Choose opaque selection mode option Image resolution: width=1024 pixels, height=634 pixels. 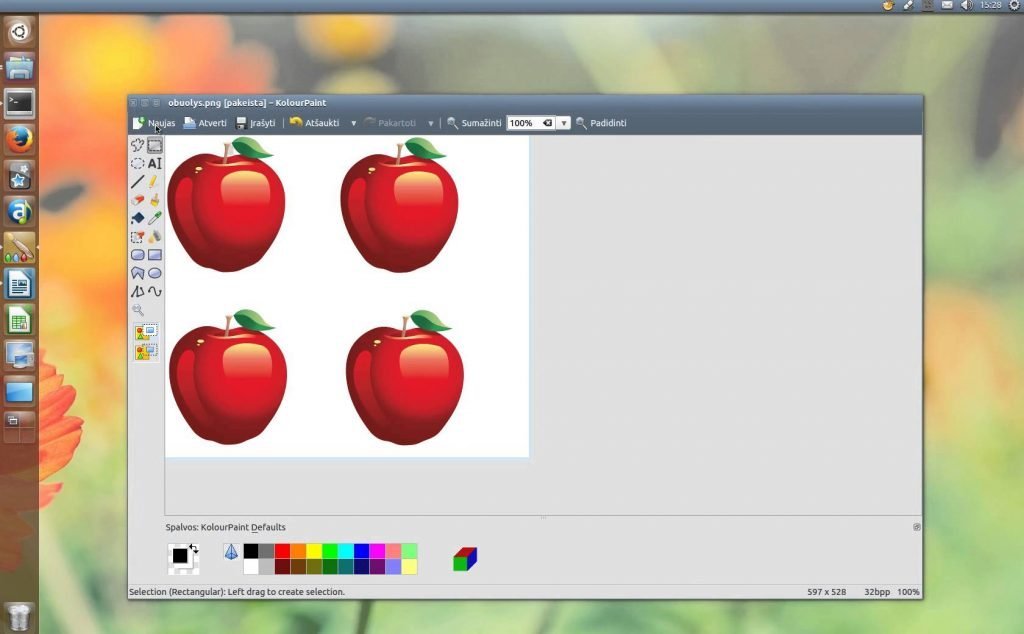tap(146, 332)
